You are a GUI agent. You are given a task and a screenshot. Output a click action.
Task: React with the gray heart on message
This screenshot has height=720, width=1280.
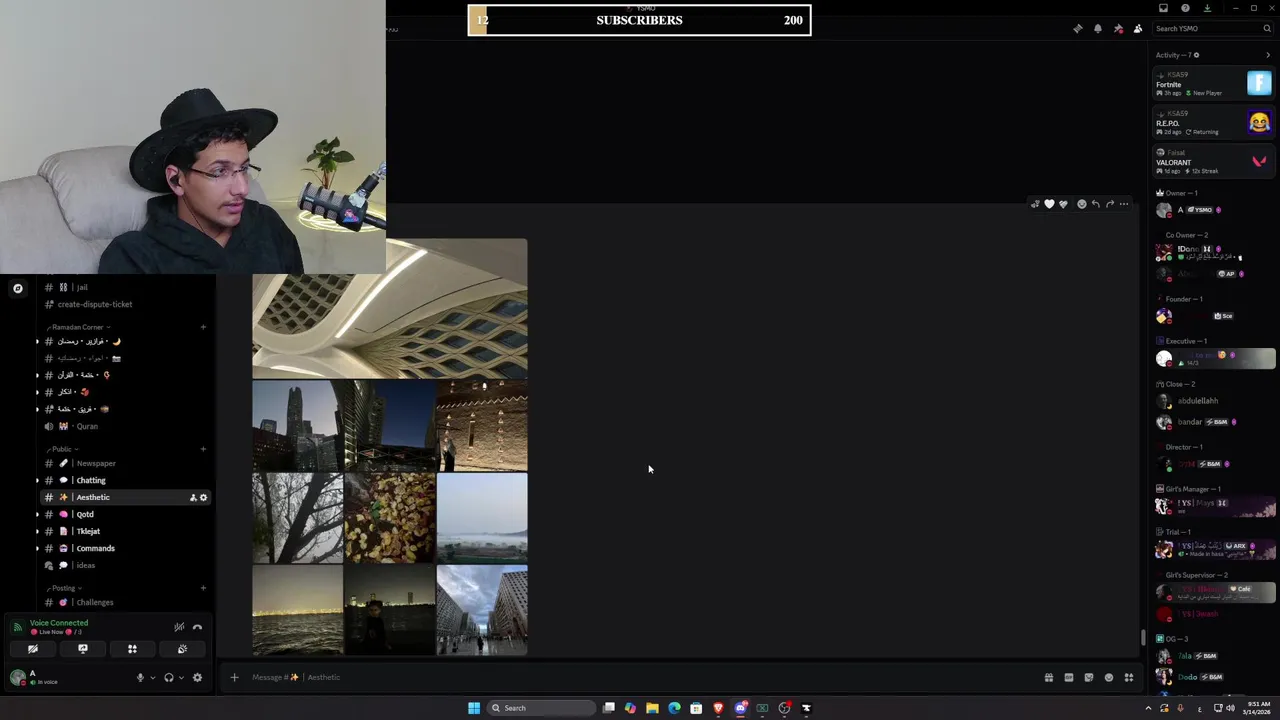coord(1063,204)
